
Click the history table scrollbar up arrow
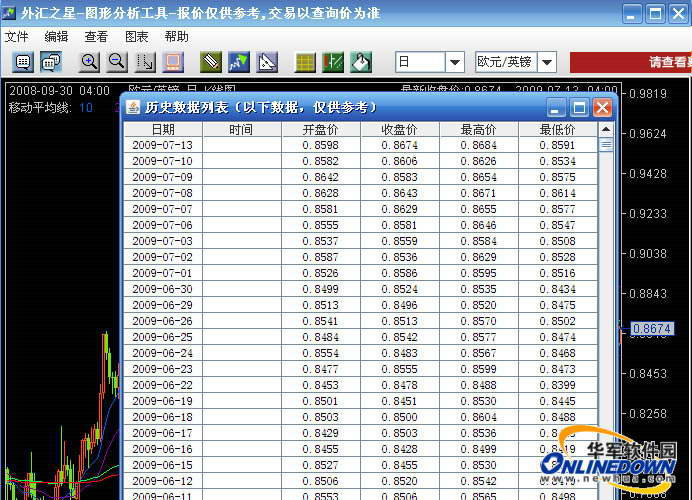[606, 129]
